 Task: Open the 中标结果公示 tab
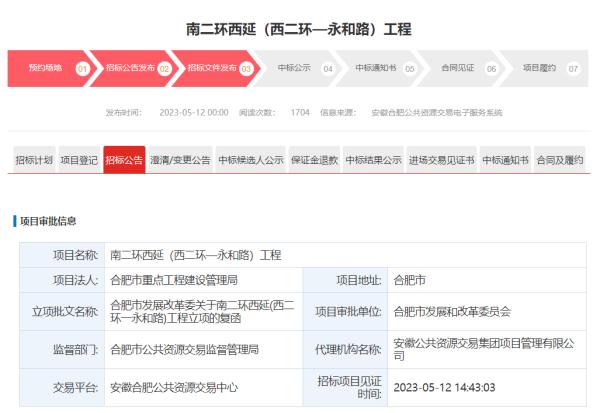point(373,160)
